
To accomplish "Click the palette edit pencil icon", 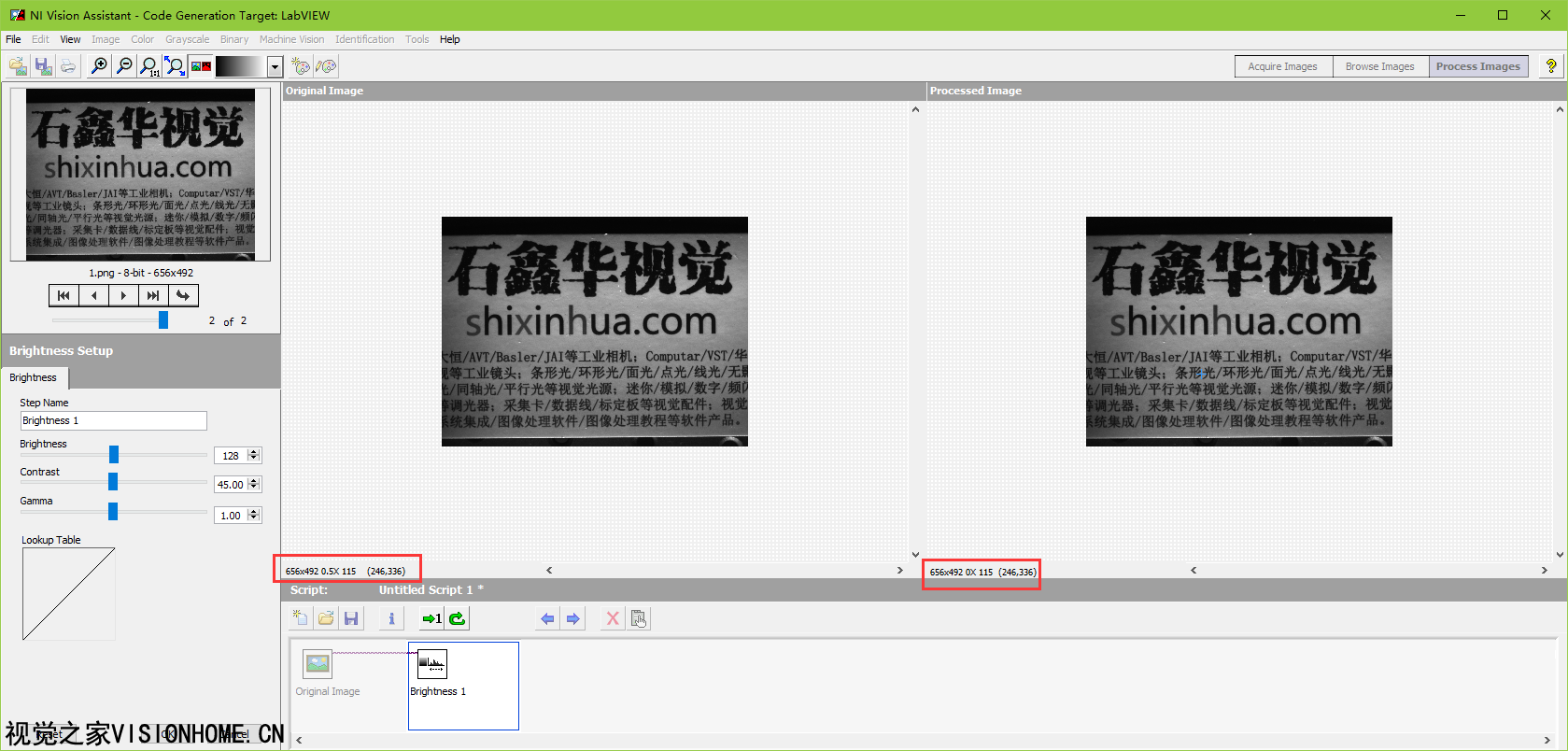I will 326,66.
